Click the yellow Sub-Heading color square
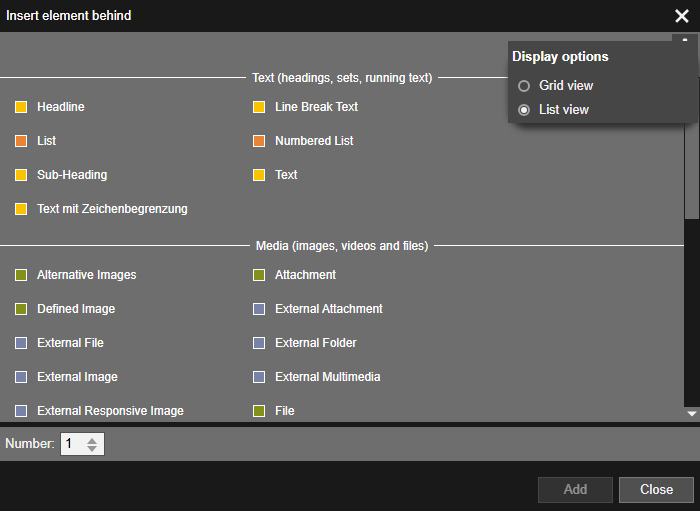Viewport: 700px width, 511px height. [21, 175]
